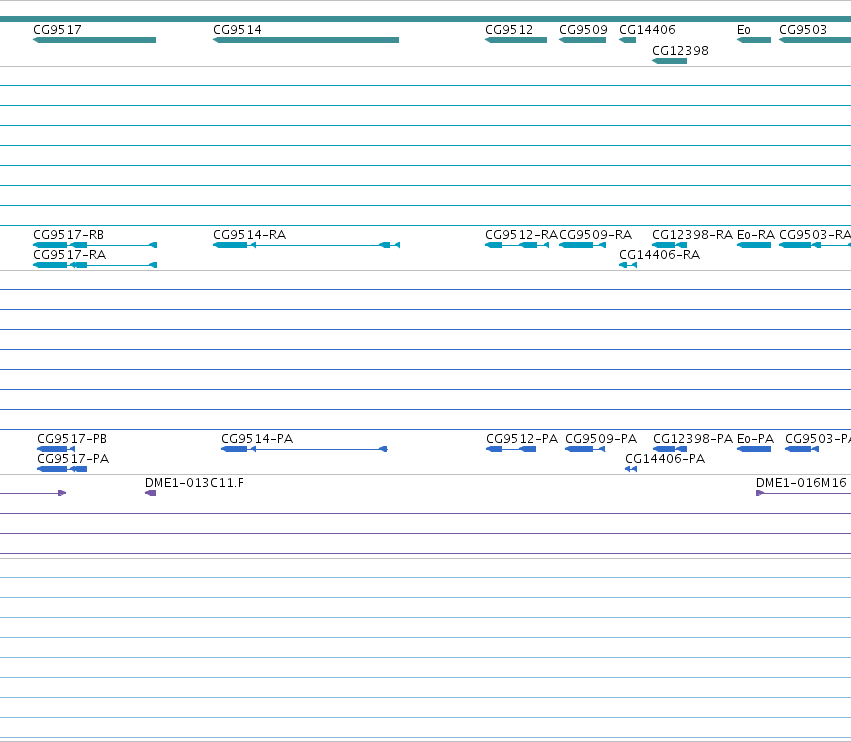Click the DME1-013C11.F label

pyautogui.click(x=194, y=483)
